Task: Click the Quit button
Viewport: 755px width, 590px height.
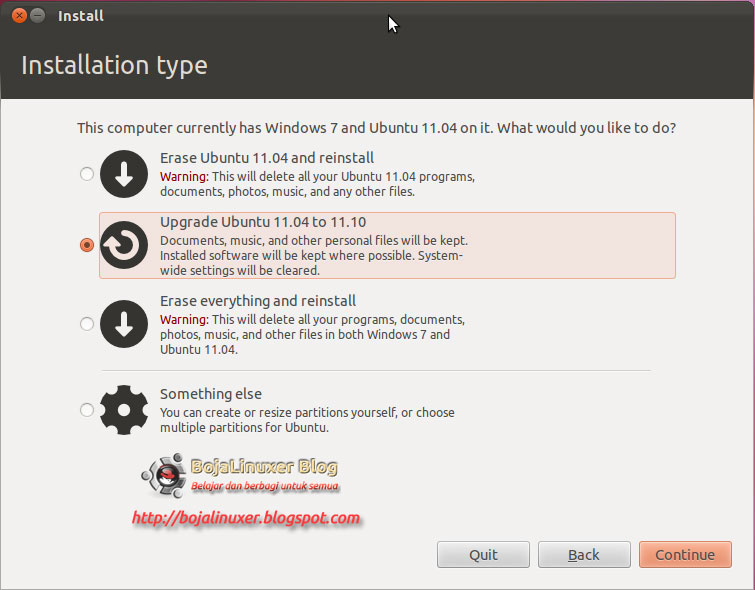Action: click(x=483, y=554)
